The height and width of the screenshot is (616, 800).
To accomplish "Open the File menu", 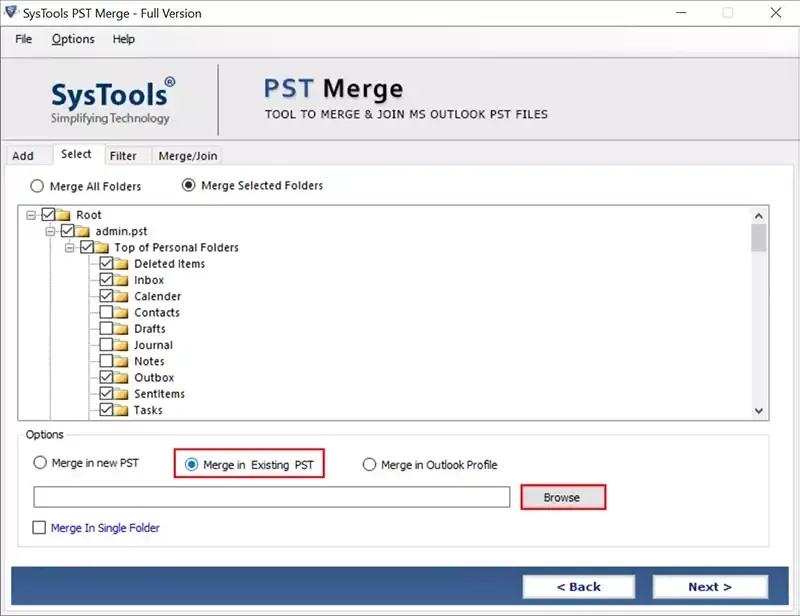I will tap(23, 39).
